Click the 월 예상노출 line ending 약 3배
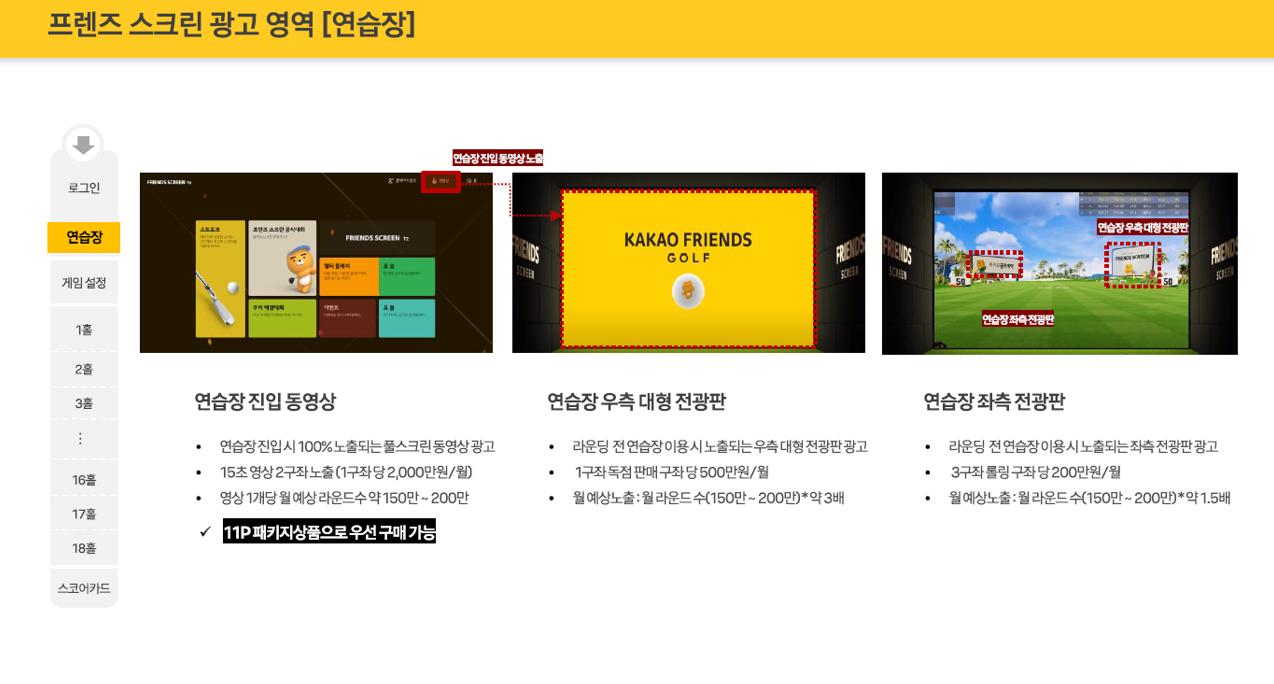Image resolution: width=1274 pixels, height=684 pixels. click(709, 498)
